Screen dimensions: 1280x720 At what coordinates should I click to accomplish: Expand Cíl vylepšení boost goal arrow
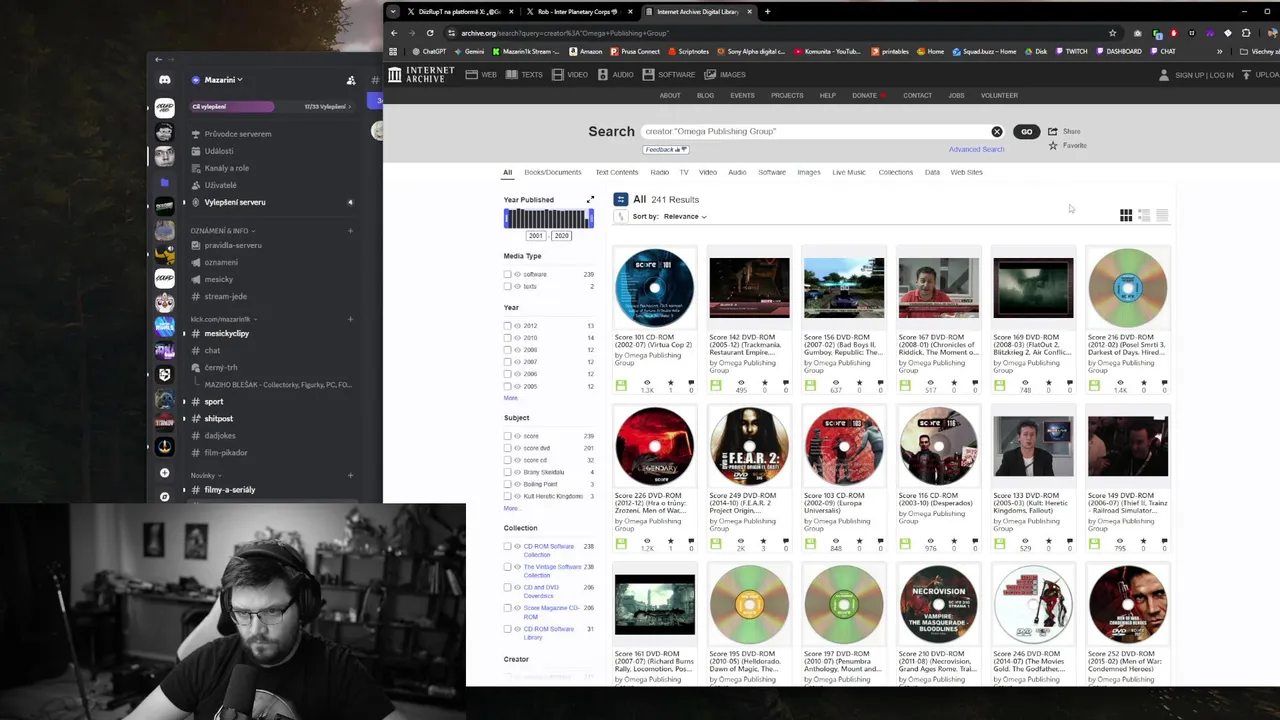point(351,106)
